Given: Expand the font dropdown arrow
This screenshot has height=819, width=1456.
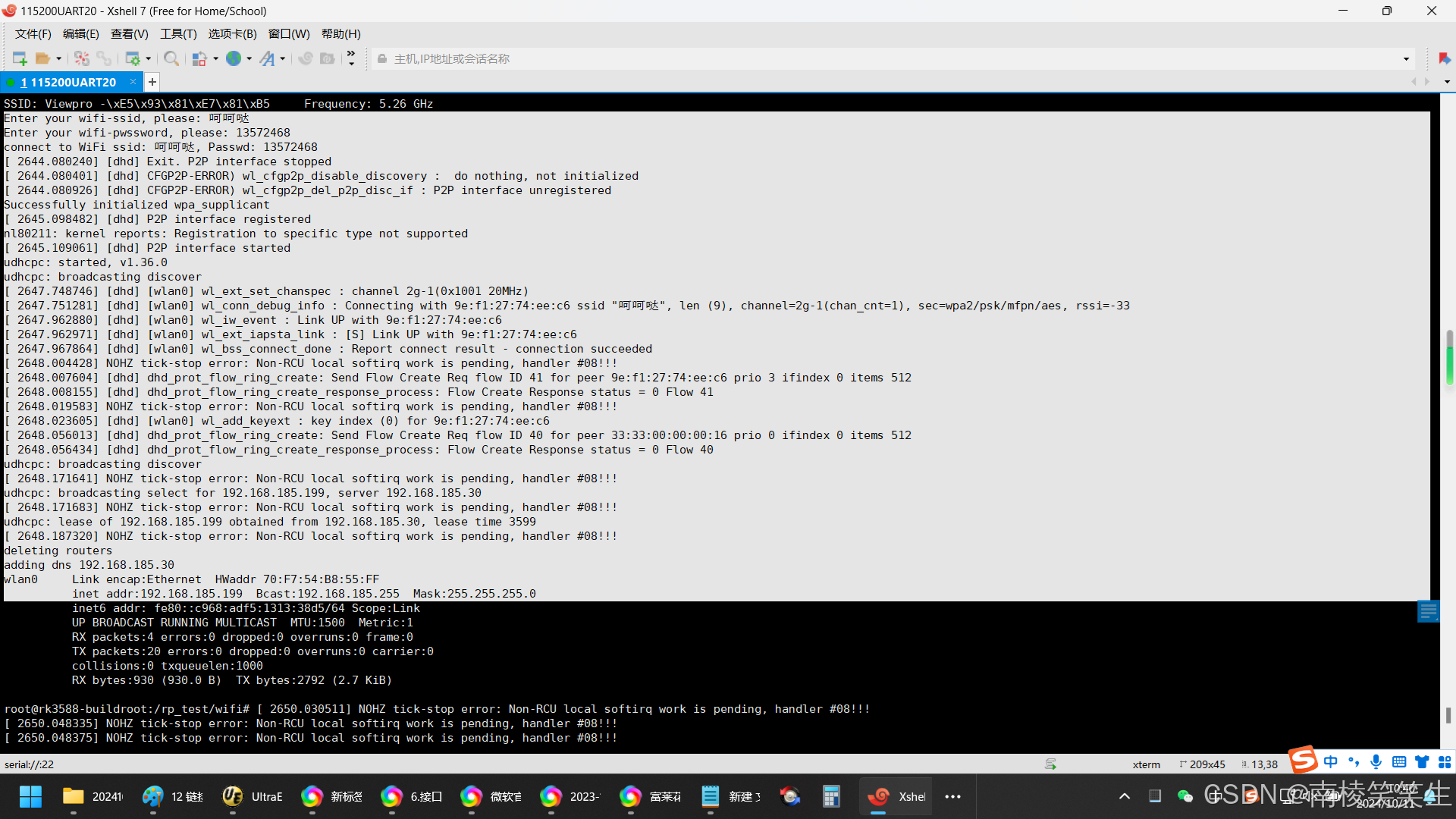Looking at the screenshot, I should coord(283,58).
